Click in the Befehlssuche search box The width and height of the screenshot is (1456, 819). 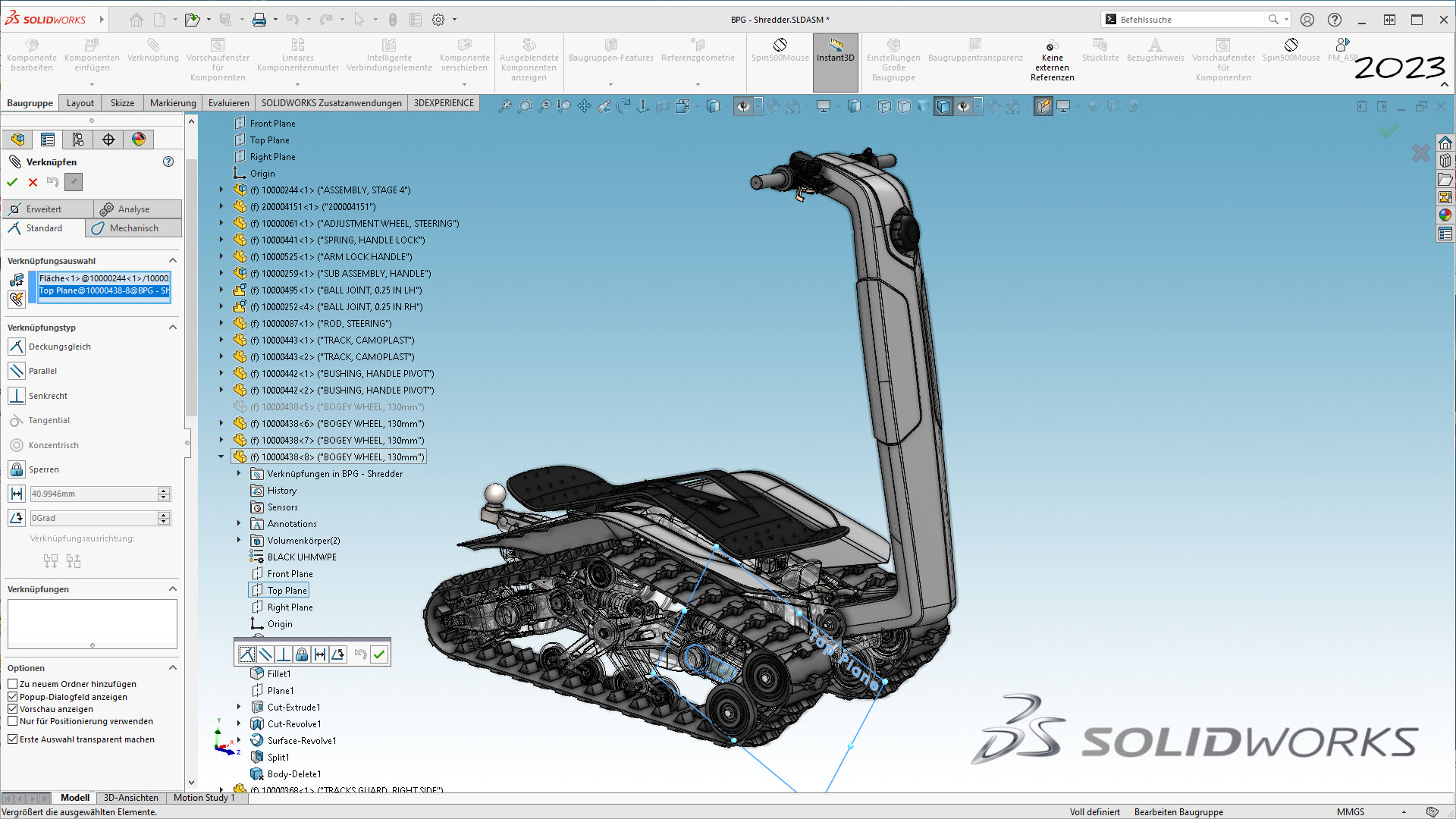(x=1191, y=20)
